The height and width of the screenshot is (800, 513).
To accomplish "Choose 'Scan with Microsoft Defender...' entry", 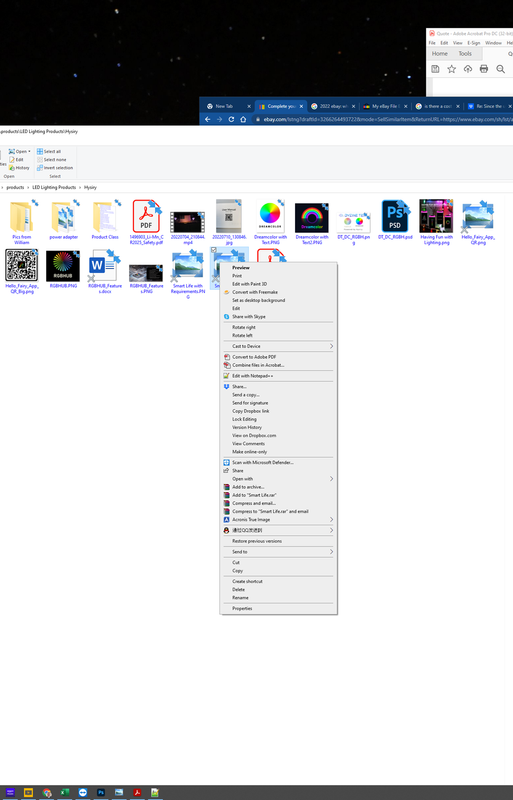I will tap(279, 462).
